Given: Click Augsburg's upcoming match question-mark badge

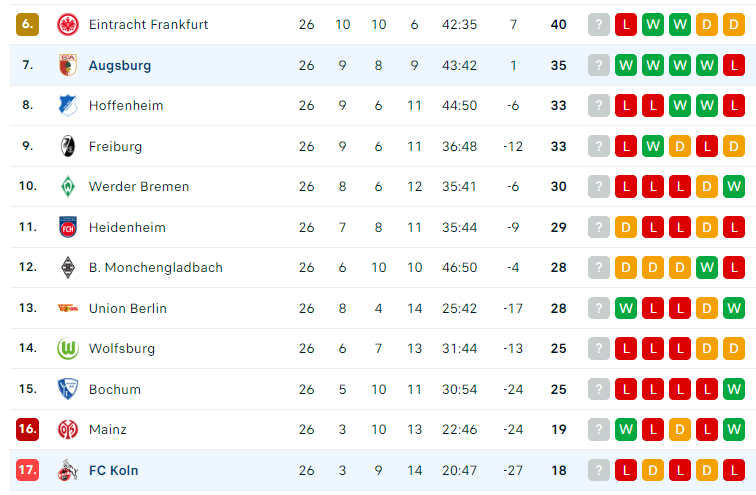Looking at the screenshot, I should click(599, 65).
